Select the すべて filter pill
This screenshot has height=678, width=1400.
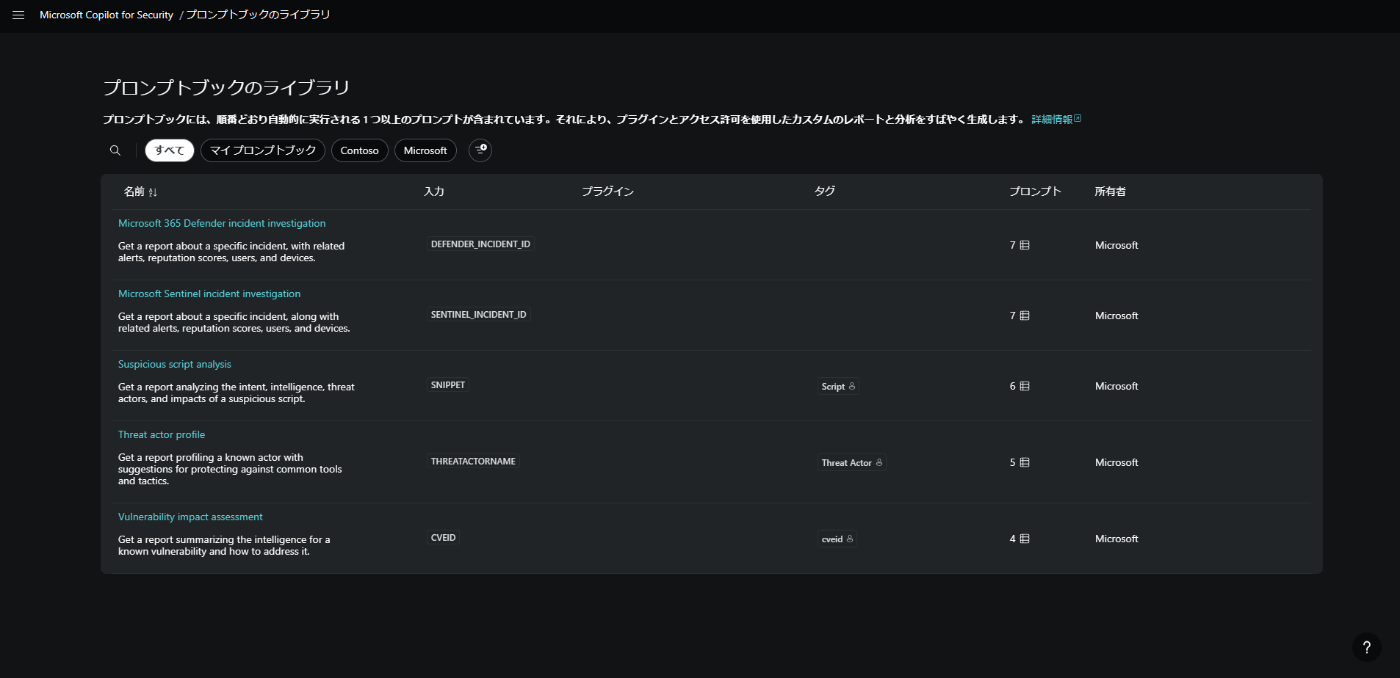click(x=170, y=150)
